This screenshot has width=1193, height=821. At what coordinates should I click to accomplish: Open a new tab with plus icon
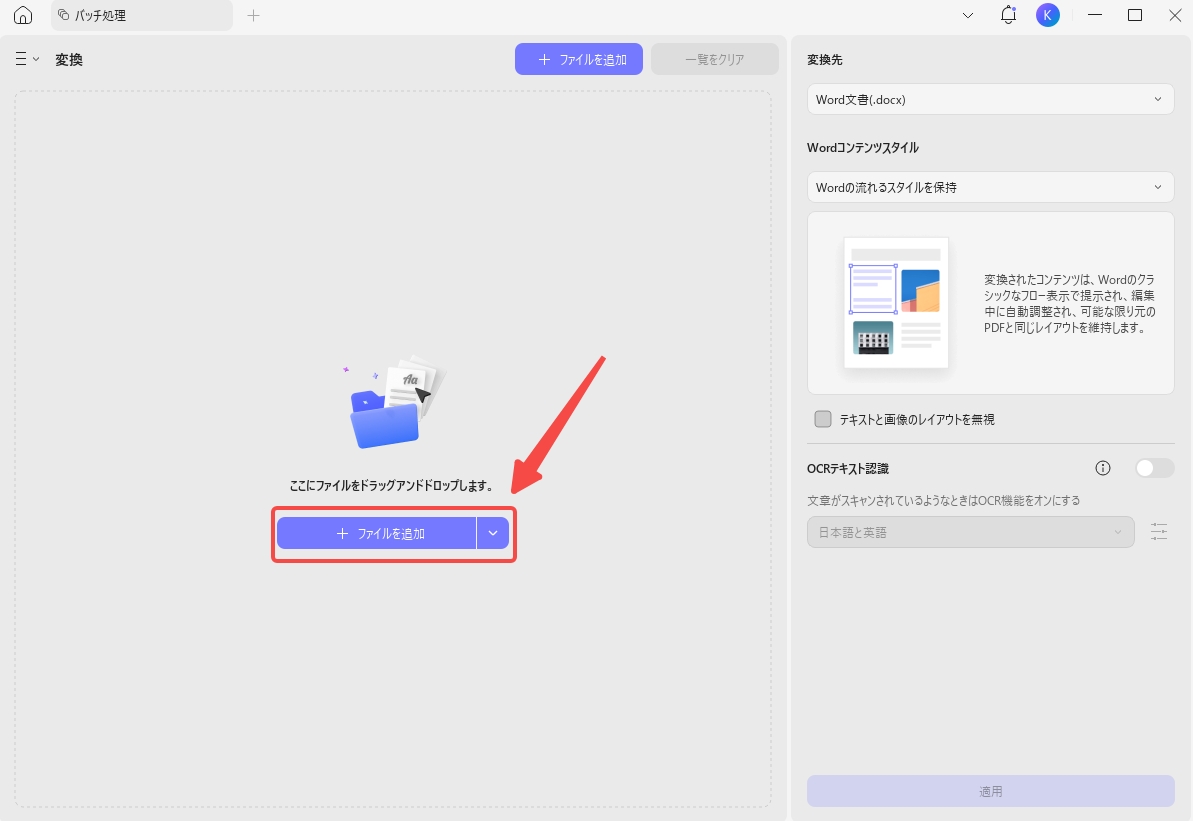point(253,15)
